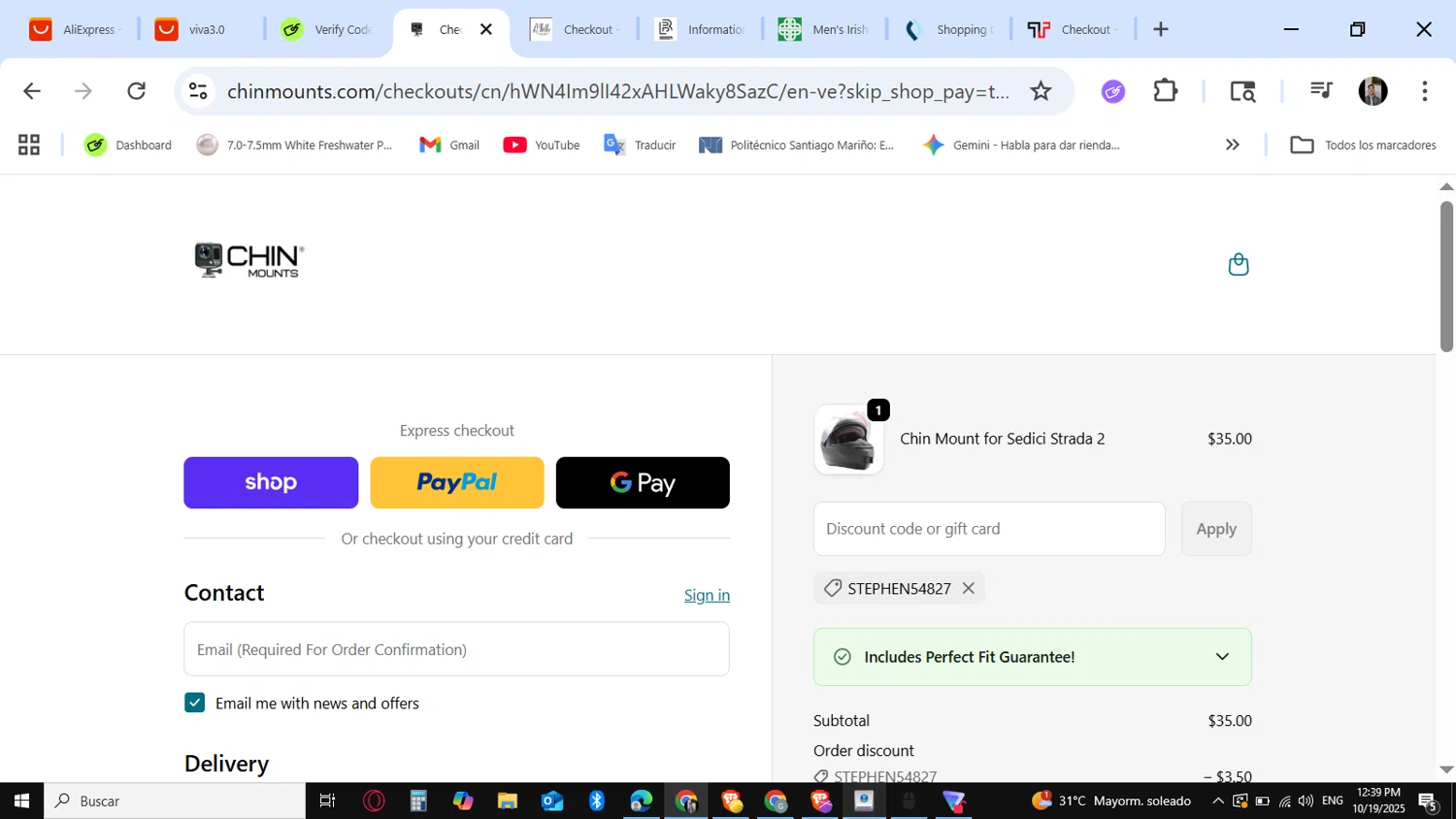This screenshot has width=1456, height=819.
Task: Open the Dashboard bookmark
Action: [x=128, y=145]
